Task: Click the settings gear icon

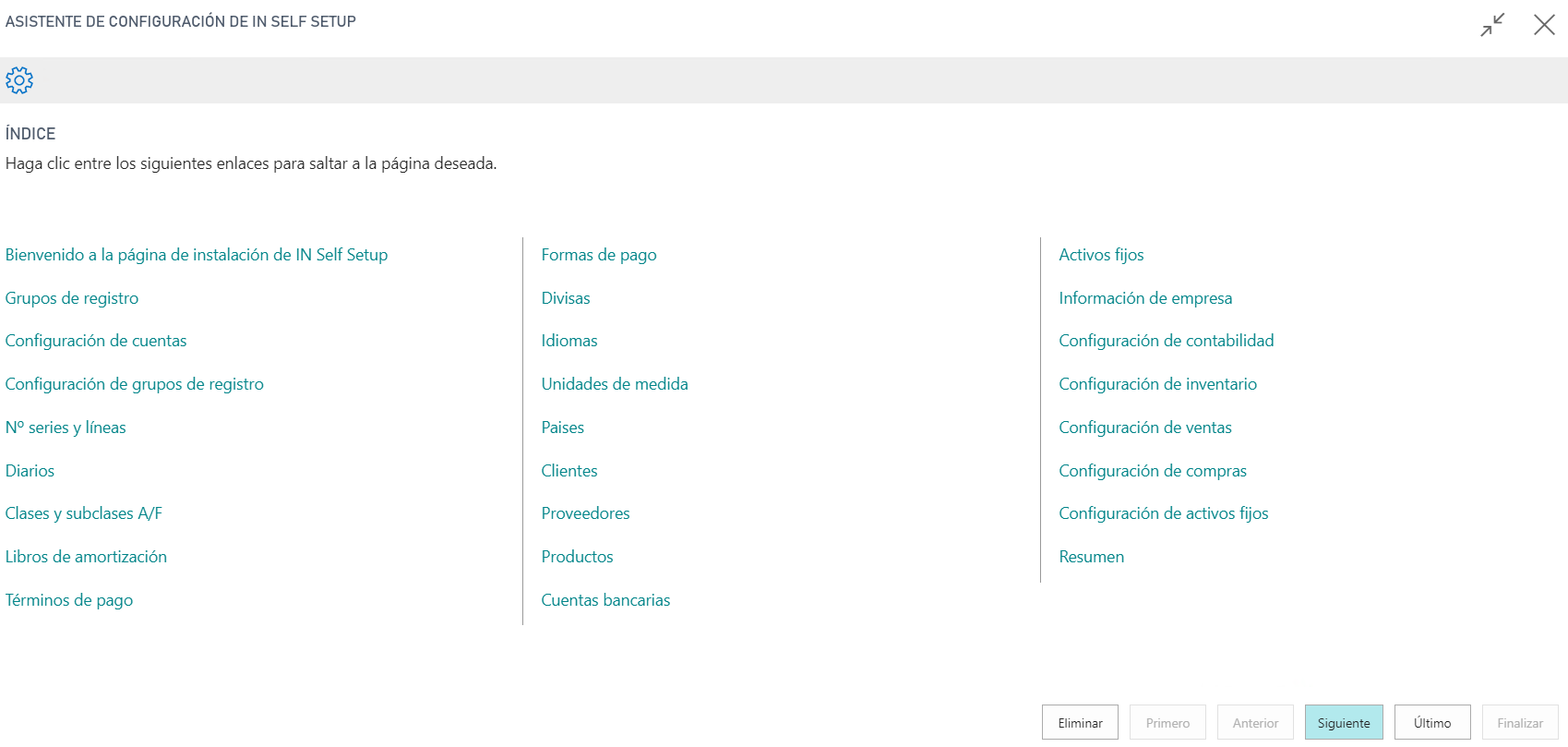Action: point(19,80)
